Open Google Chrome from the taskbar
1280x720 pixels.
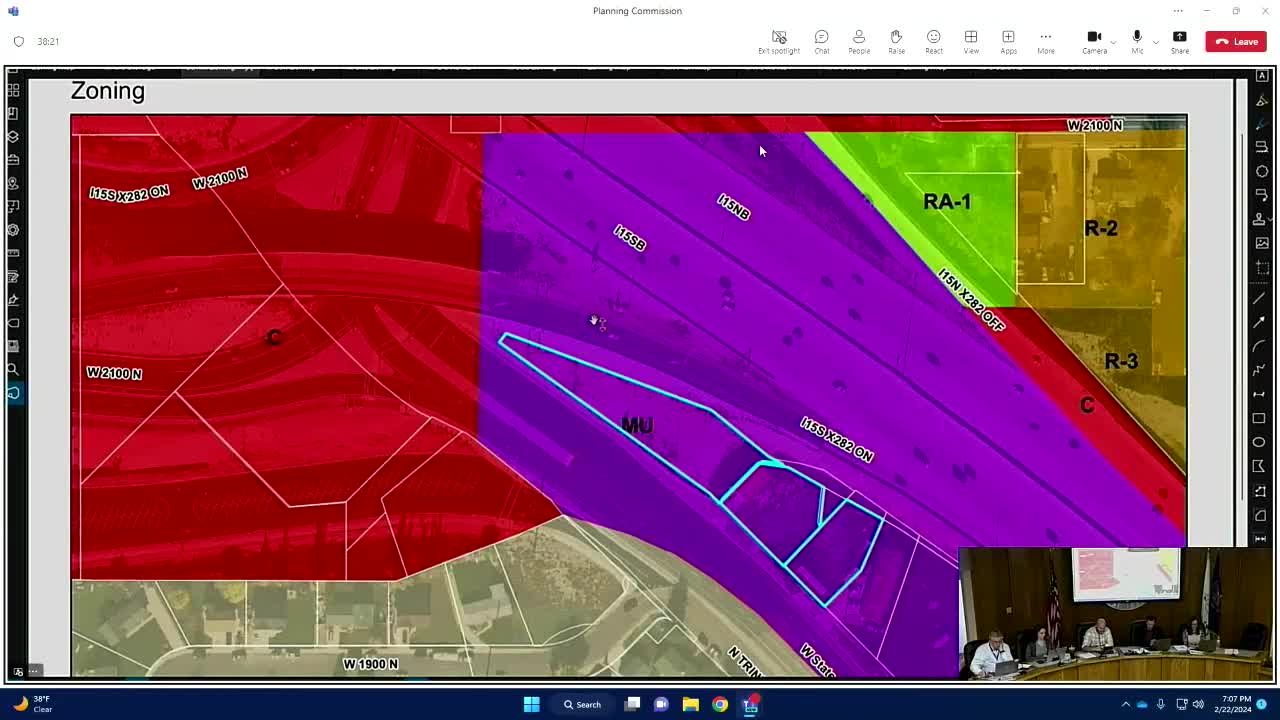point(720,704)
